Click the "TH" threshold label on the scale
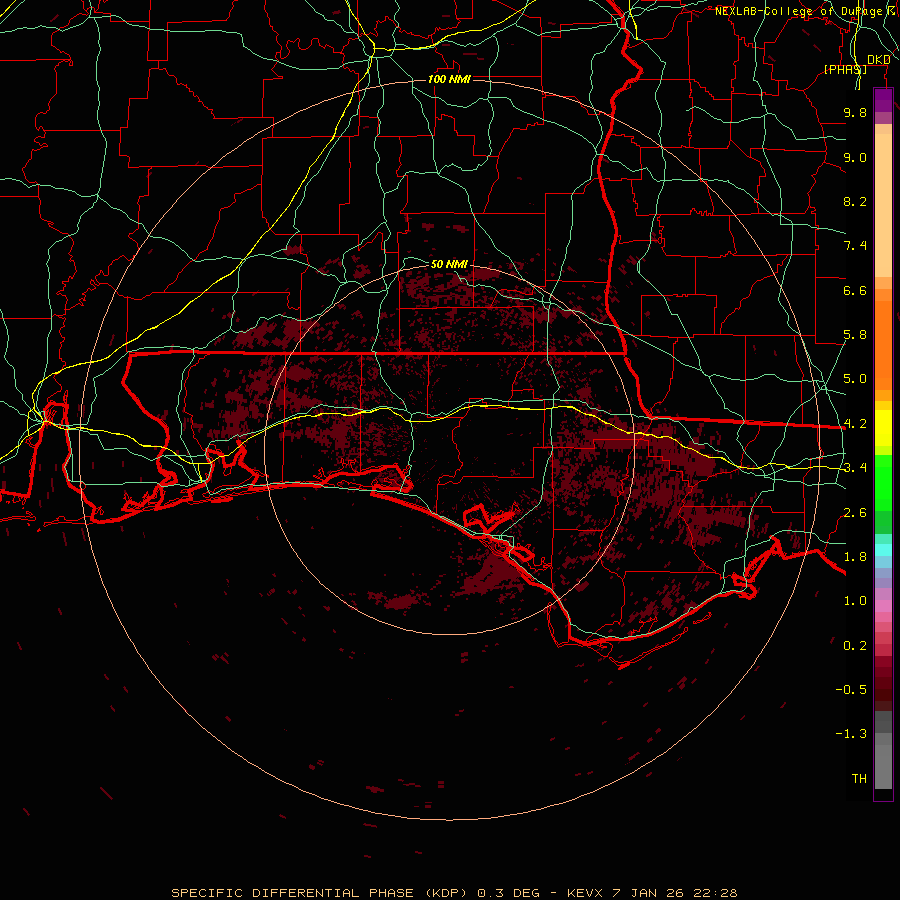900x900 pixels. 859,779
